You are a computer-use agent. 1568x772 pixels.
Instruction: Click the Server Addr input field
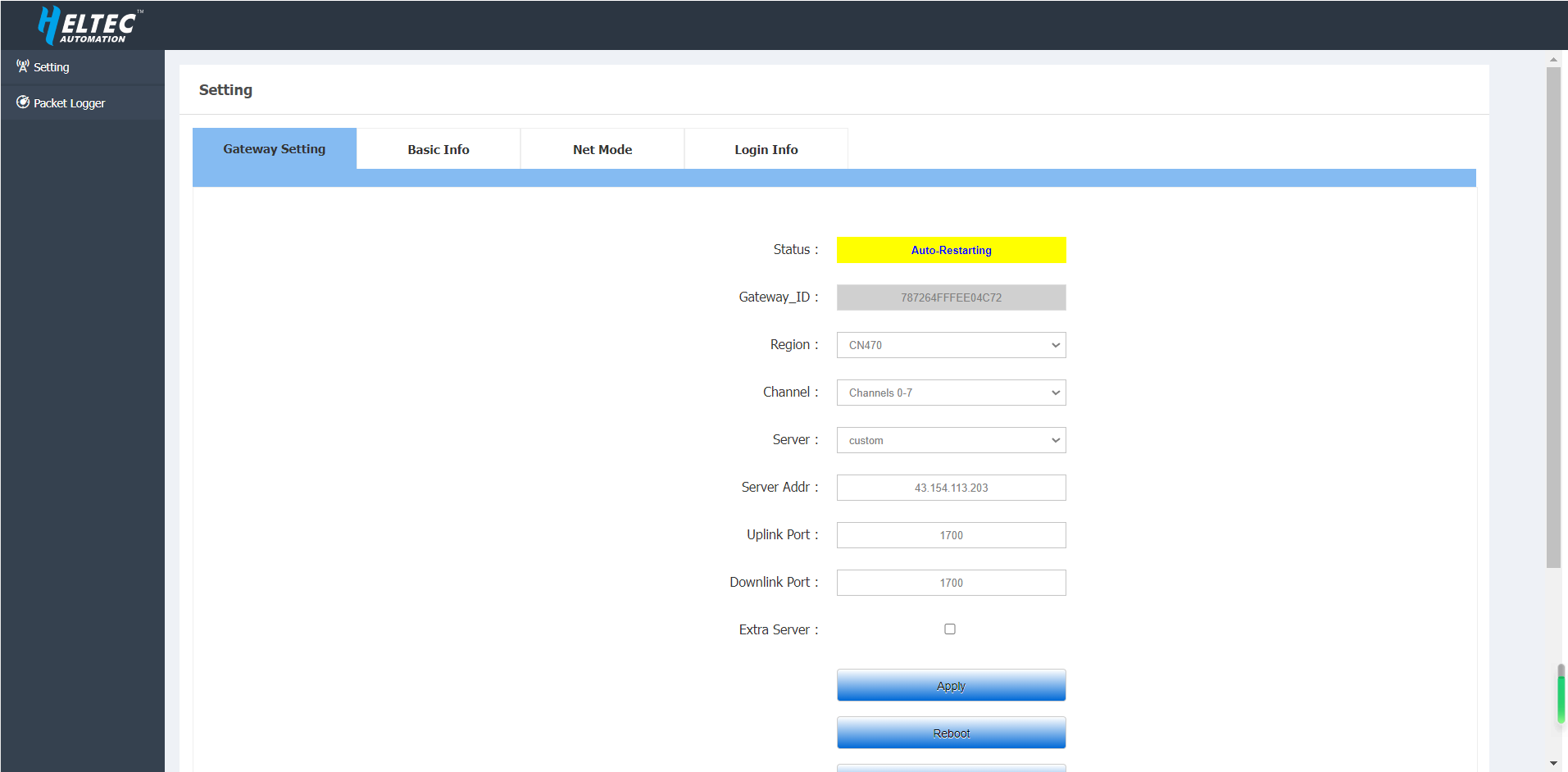(x=951, y=488)
